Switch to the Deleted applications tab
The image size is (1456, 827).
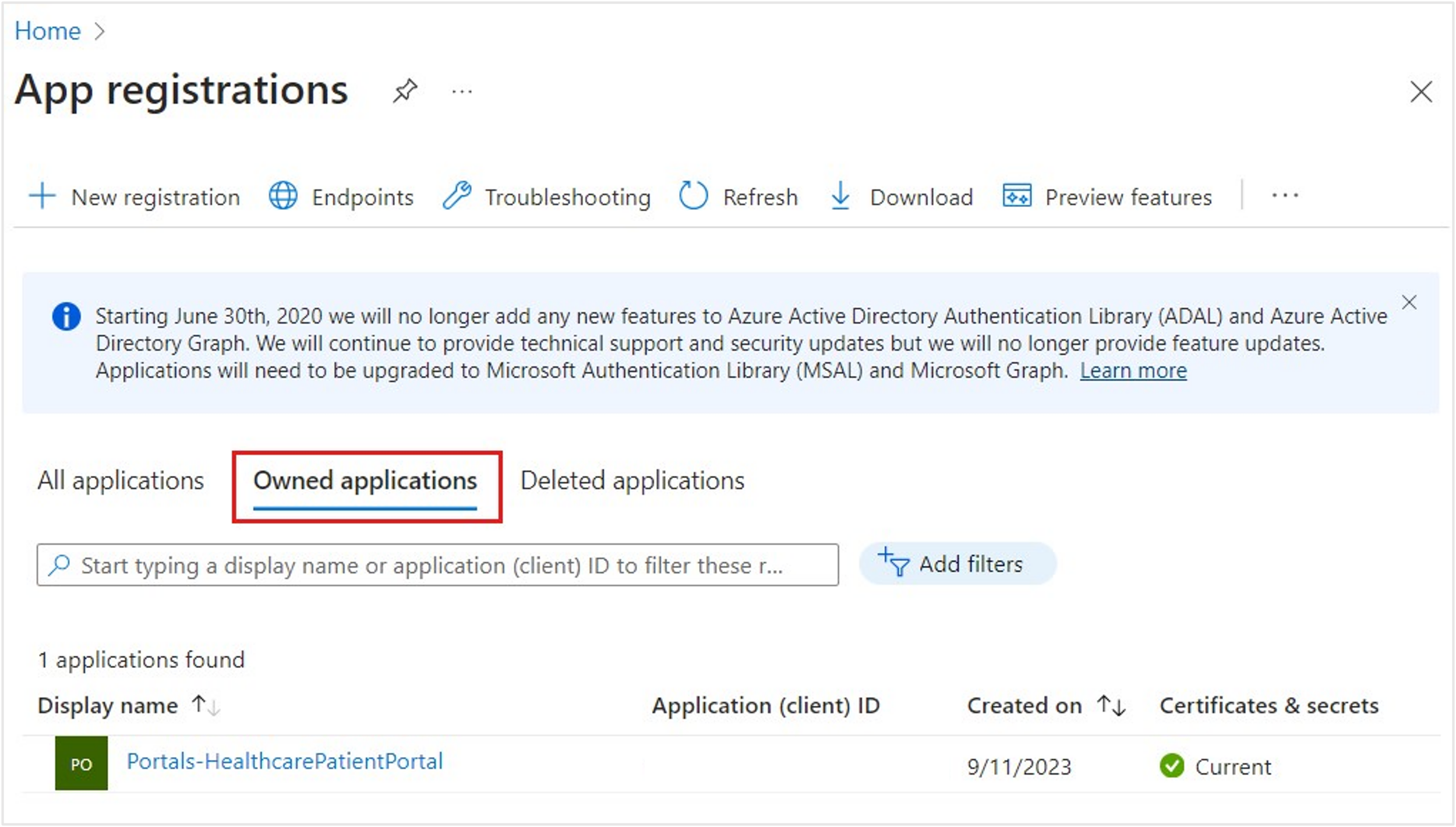click(x=632, y=481)
